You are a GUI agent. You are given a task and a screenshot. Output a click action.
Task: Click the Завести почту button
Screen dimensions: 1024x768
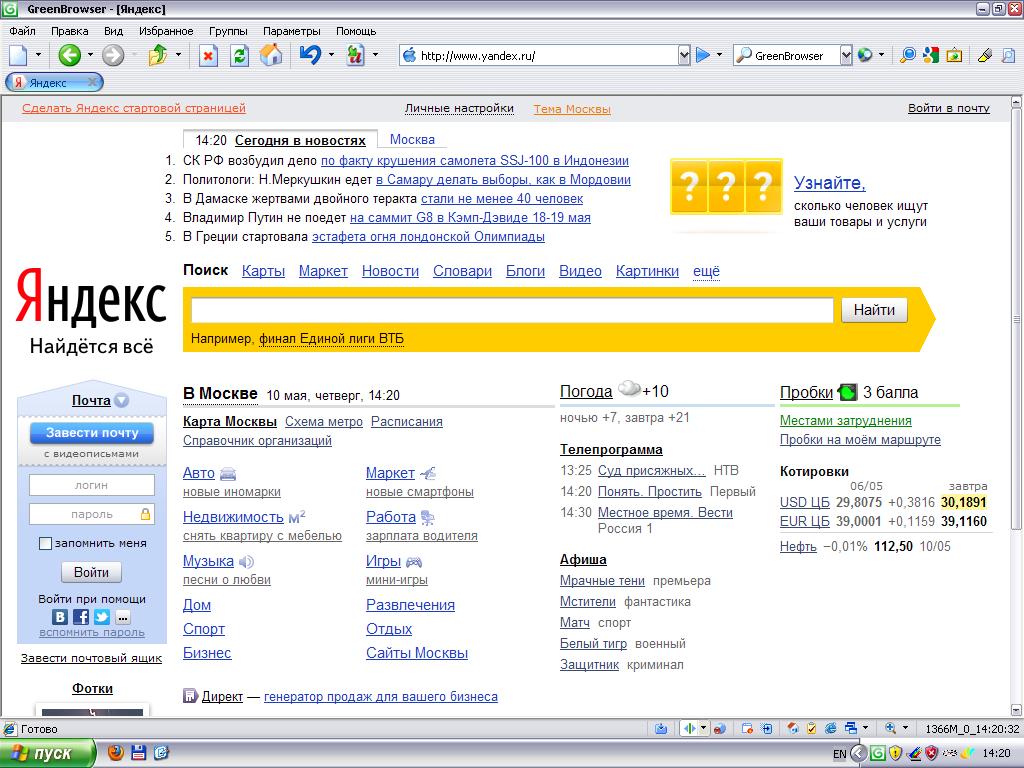click(91, 433)
